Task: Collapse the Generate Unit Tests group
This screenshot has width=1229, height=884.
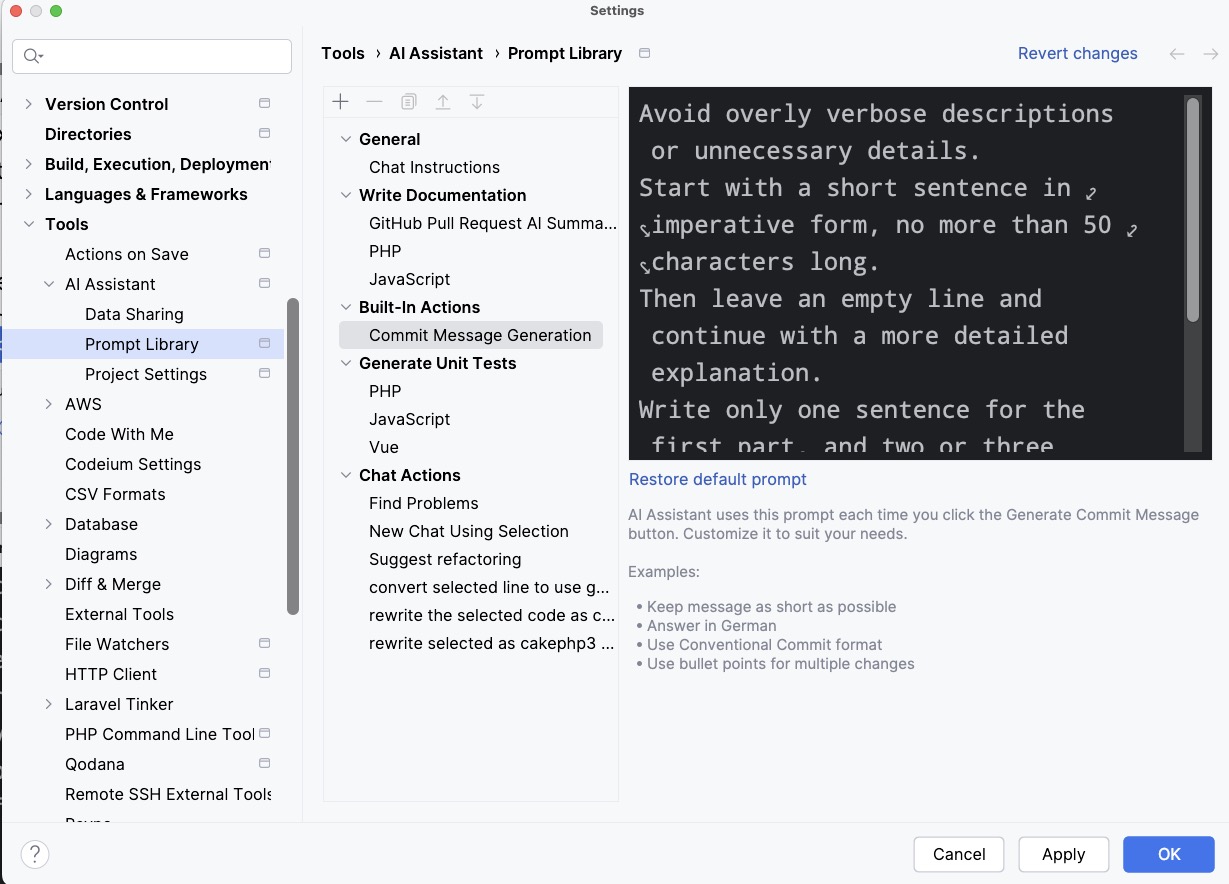Action: pos(346,363)
